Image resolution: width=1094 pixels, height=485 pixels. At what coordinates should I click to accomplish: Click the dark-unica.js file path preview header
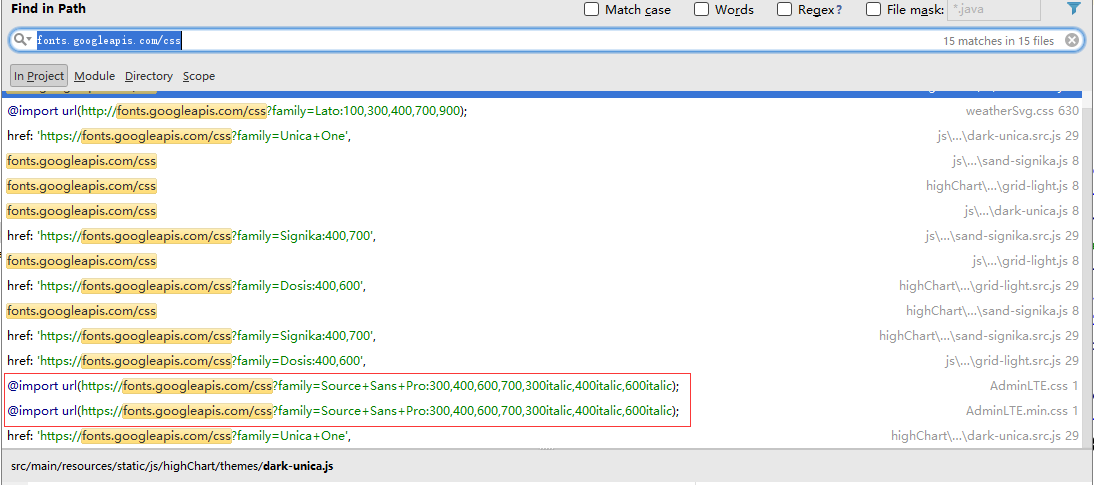tap(172, 465)
